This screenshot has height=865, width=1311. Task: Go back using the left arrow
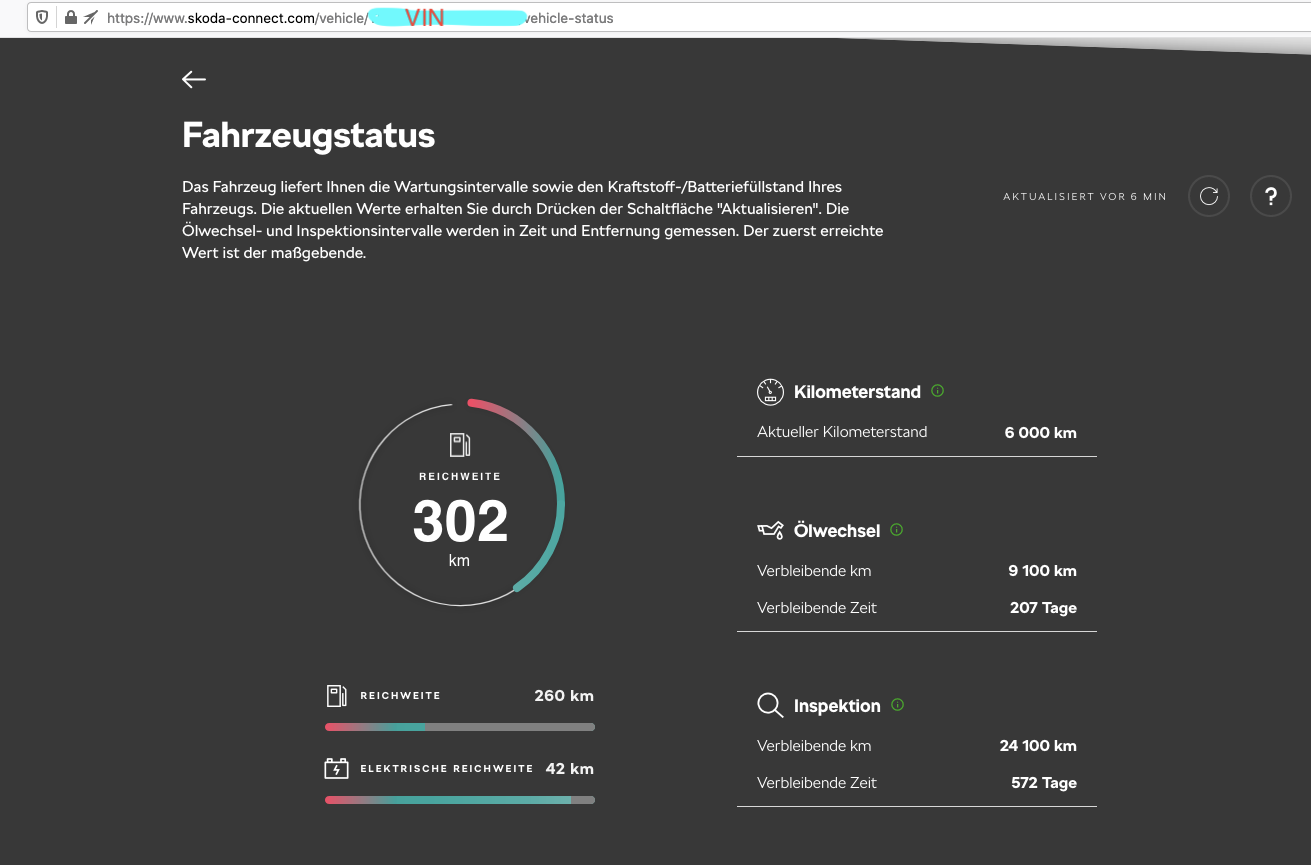194,80
